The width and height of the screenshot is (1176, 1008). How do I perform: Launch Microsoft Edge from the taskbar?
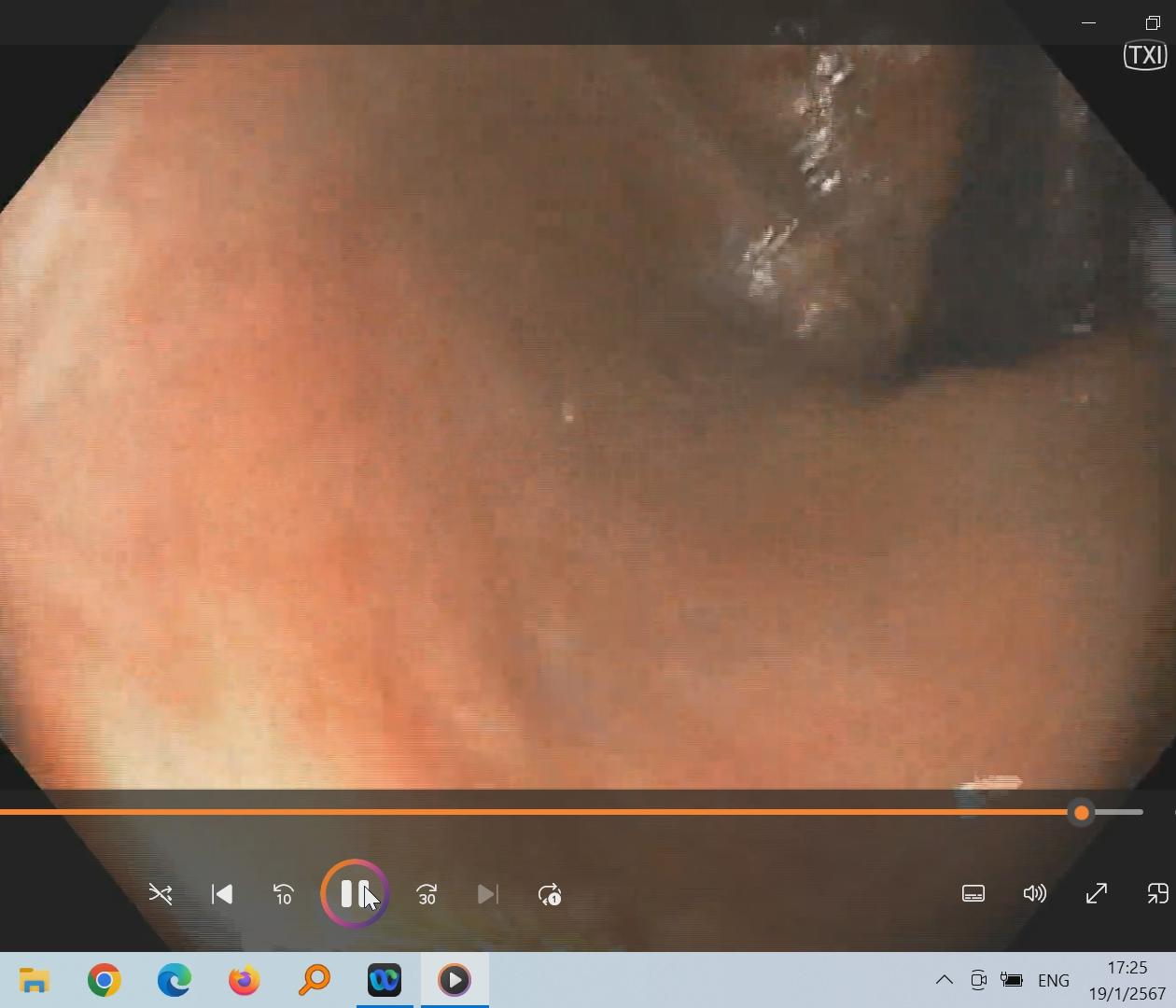[175, 980]
